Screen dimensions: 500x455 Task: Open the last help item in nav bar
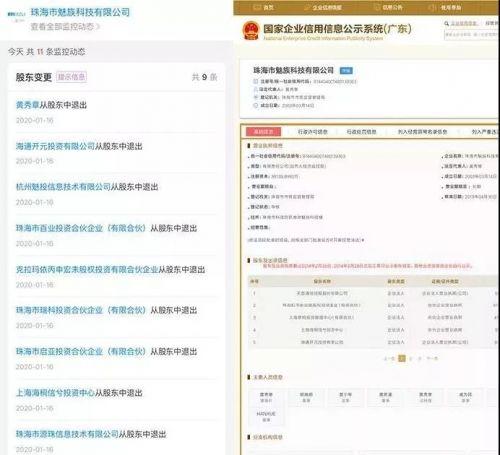(x=451, y=7)
